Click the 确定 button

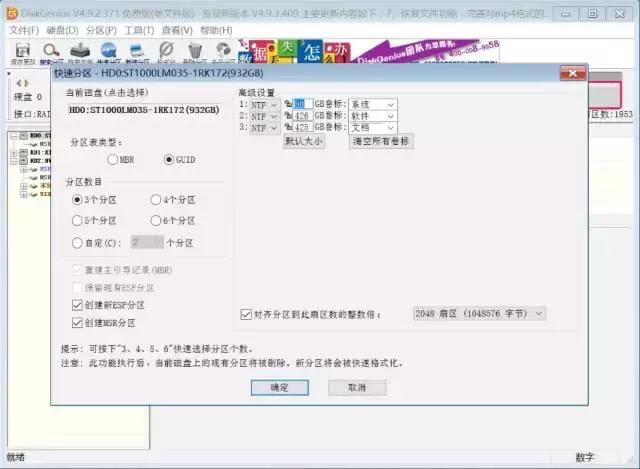click(280, 388)
